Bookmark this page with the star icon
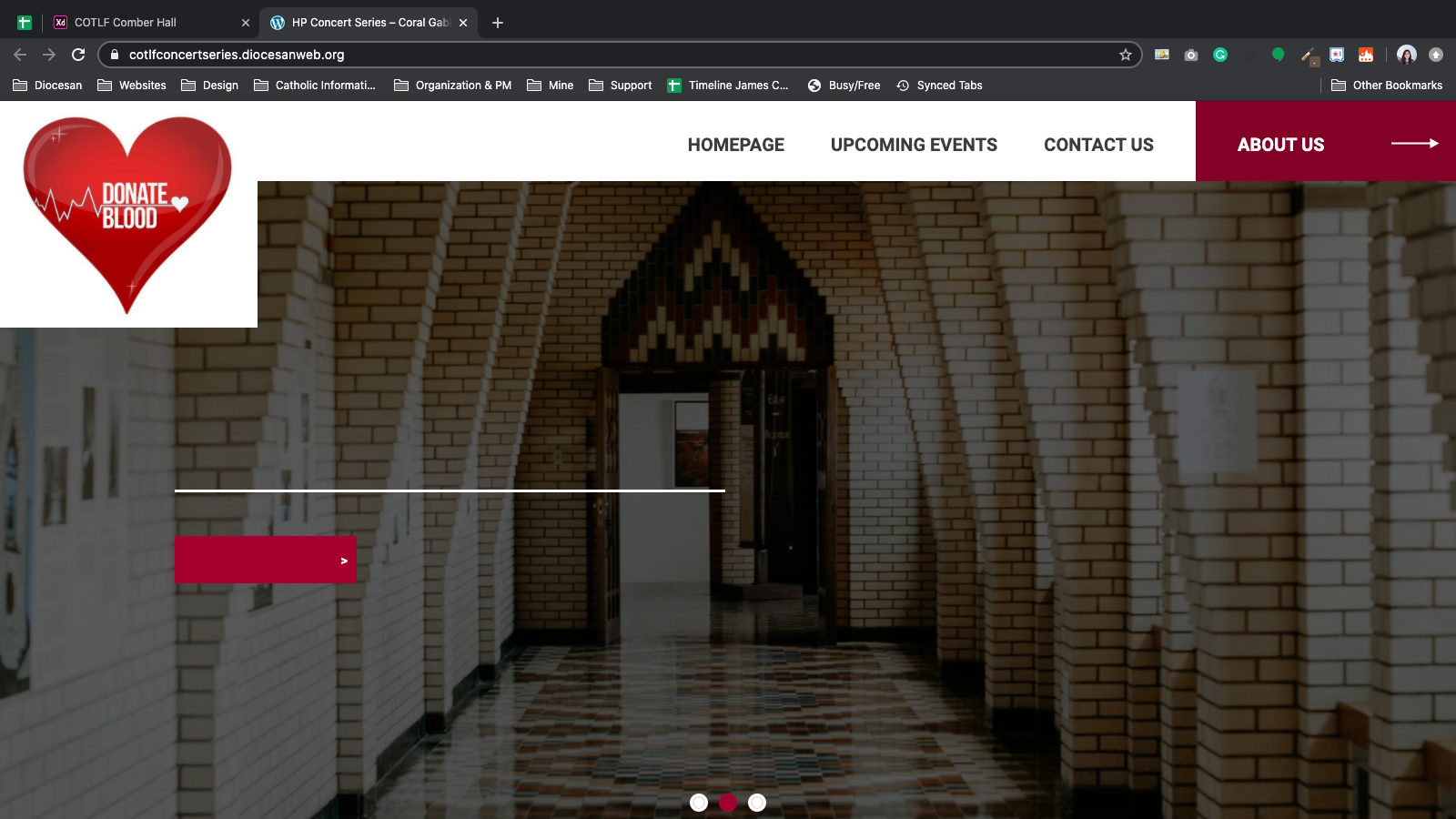Image resolution: width=1456 pixels, height=819 pixels. (1126, 55)
